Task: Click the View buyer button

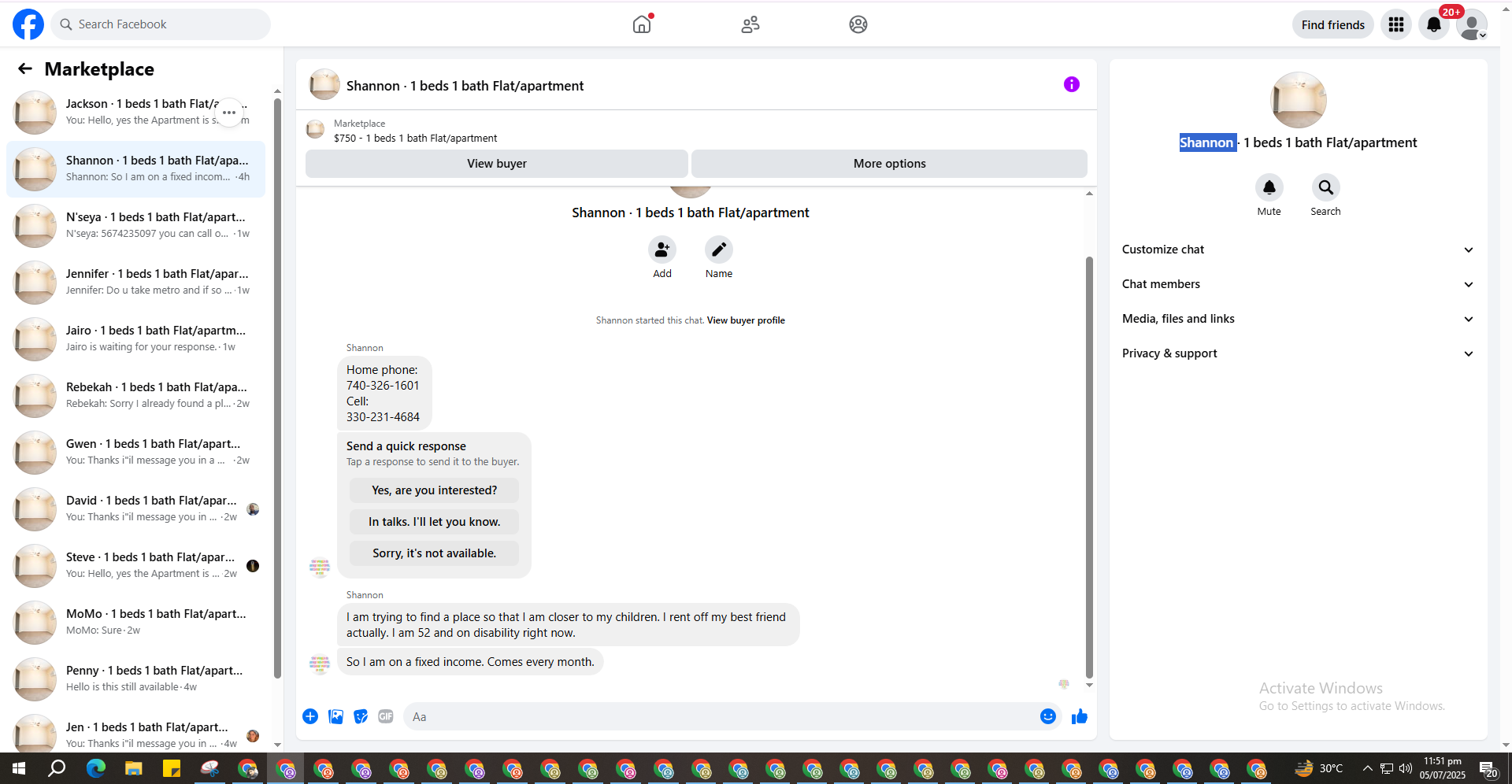Action: pyautogui.click(x=497, y=164)
